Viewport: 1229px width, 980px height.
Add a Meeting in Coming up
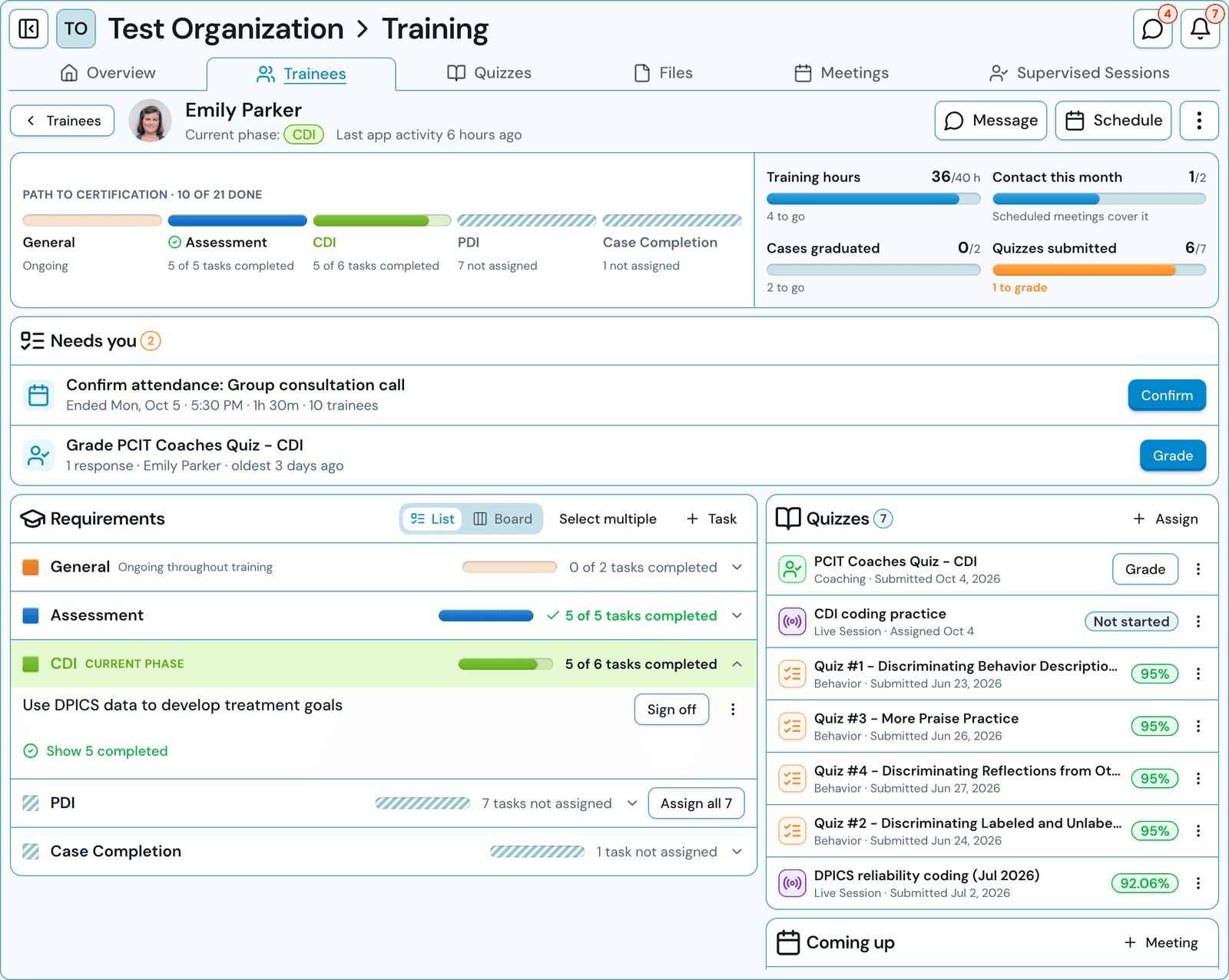pos(1161,942)
